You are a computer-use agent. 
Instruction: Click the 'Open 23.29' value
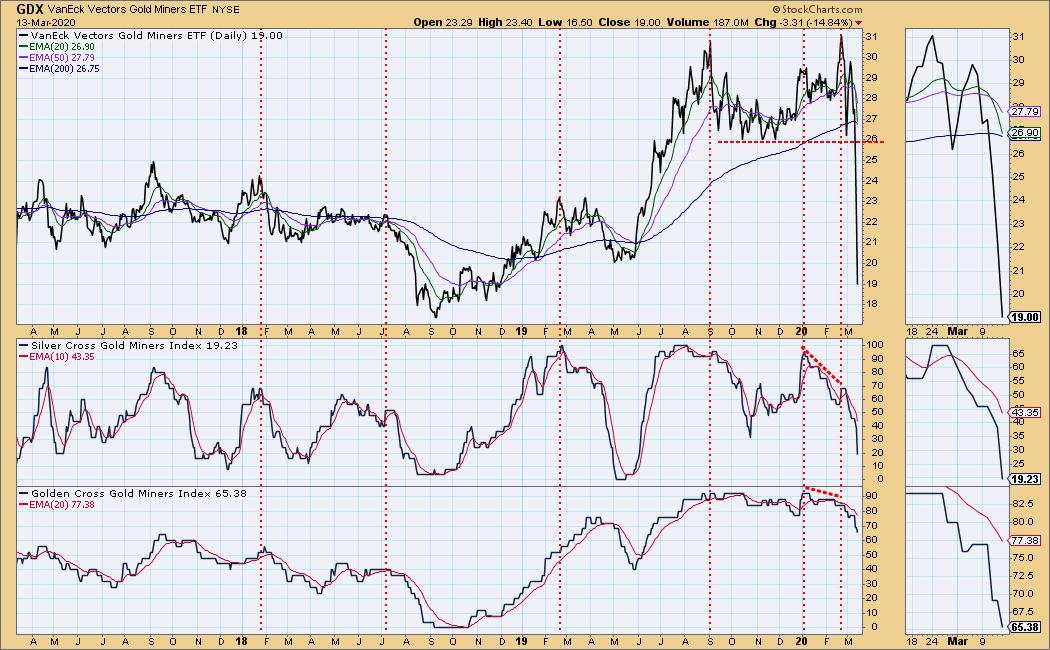tap(442, 22)
